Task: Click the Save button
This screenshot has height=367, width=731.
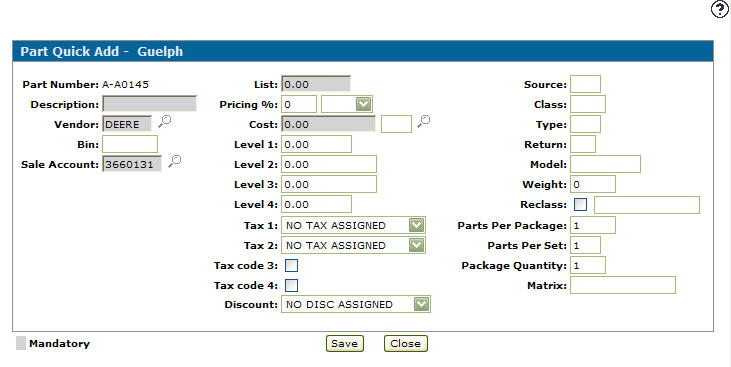Action: pyautogui.click(x=345, y=344)
